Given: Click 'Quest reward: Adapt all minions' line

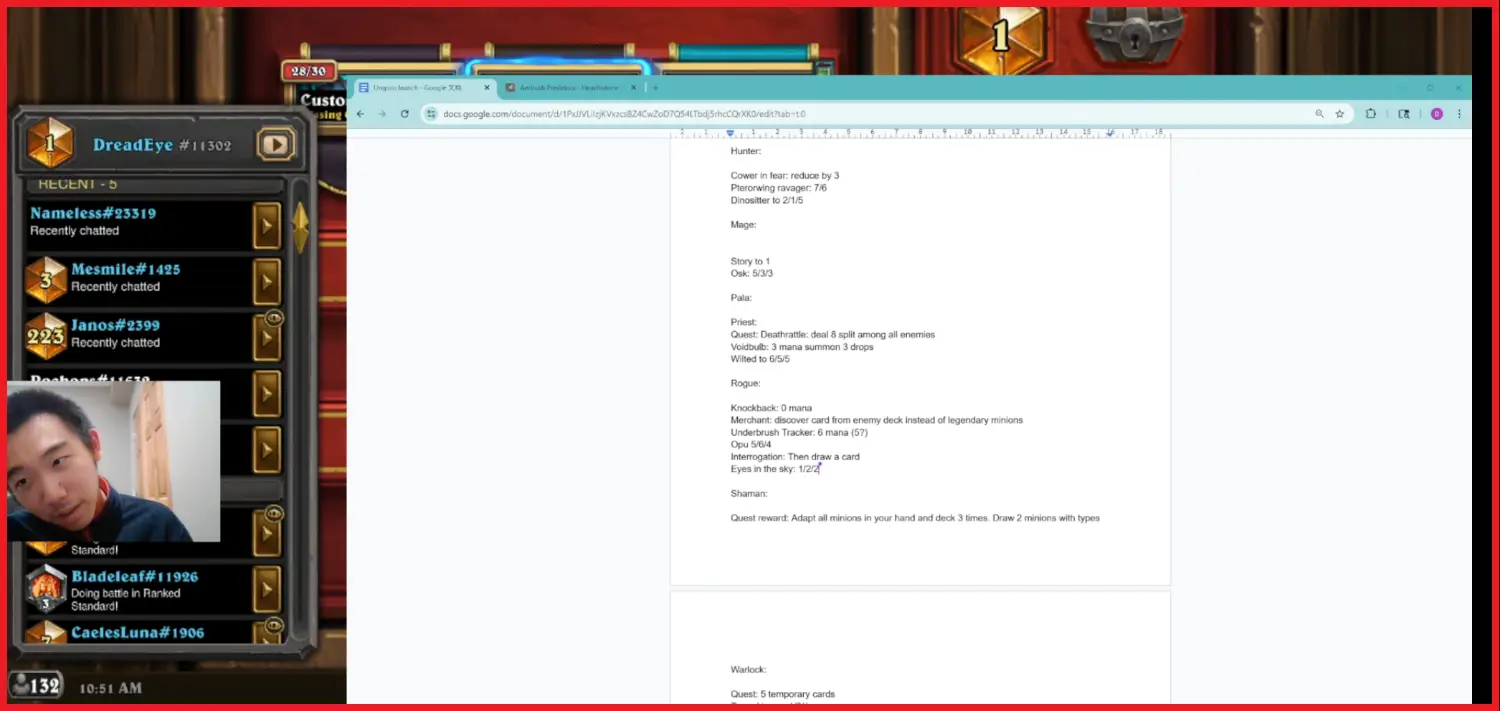Looking at the screenshot, I should (915, 518).
